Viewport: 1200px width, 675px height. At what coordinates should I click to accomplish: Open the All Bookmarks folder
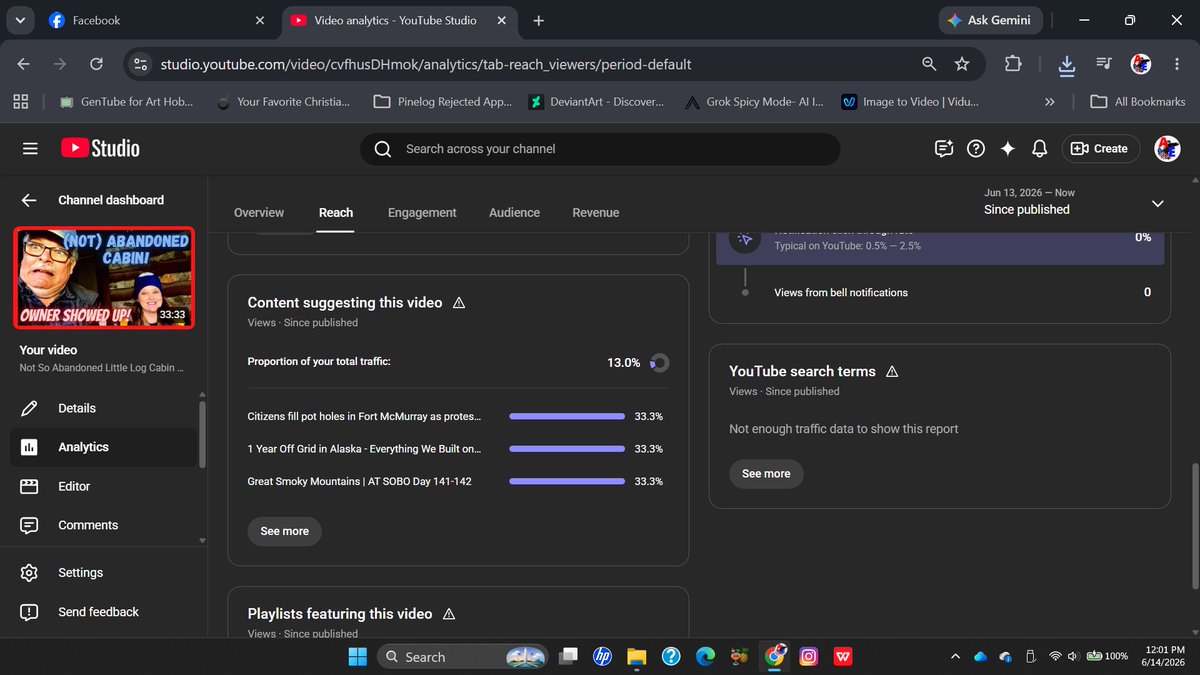(x=1137, y=101)
